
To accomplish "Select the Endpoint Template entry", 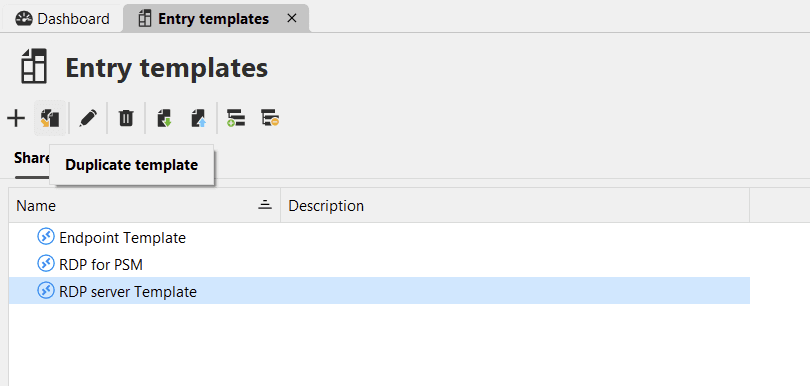I will point(122,238).
